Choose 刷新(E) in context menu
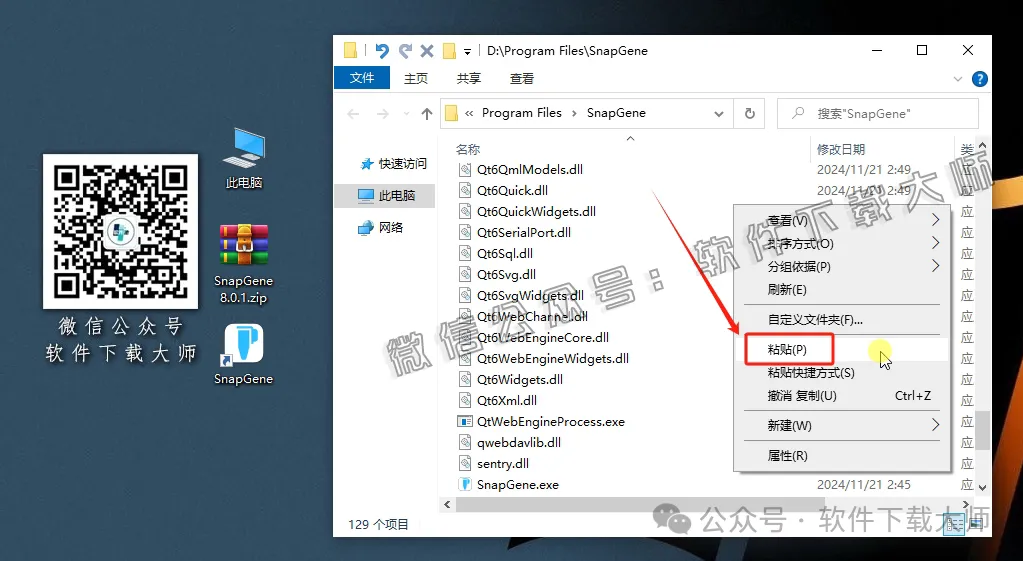This screenshot has width=1023, height=561. tap(842, 289)
